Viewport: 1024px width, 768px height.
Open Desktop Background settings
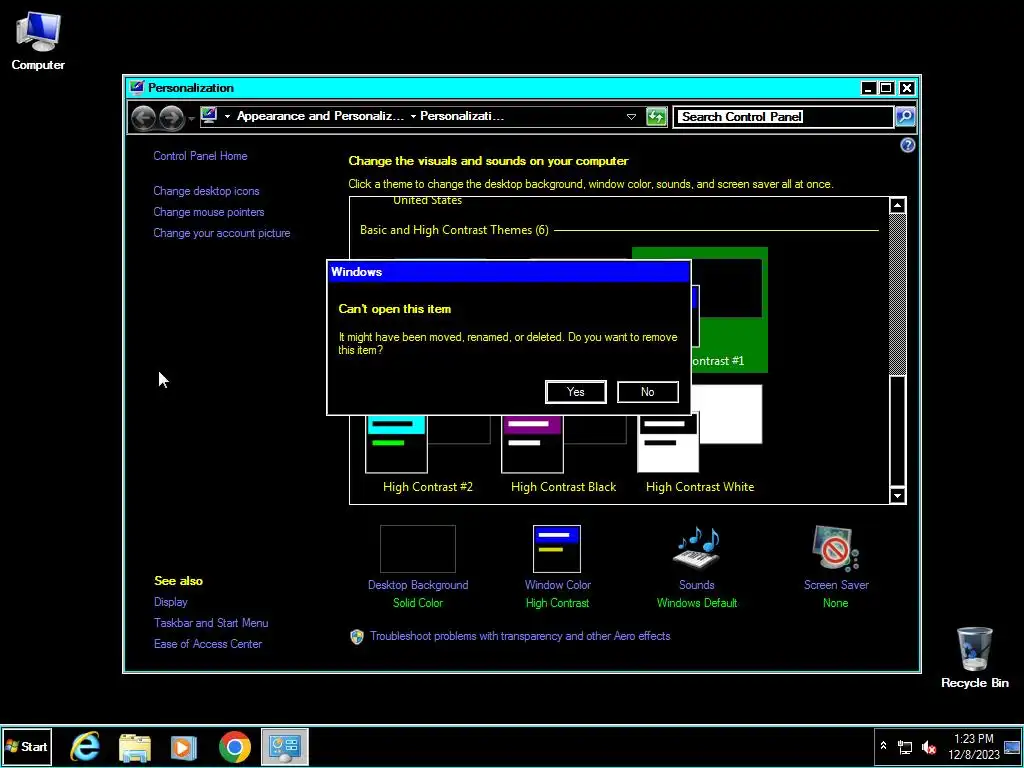pyautogui.click(x=418, y=567)
